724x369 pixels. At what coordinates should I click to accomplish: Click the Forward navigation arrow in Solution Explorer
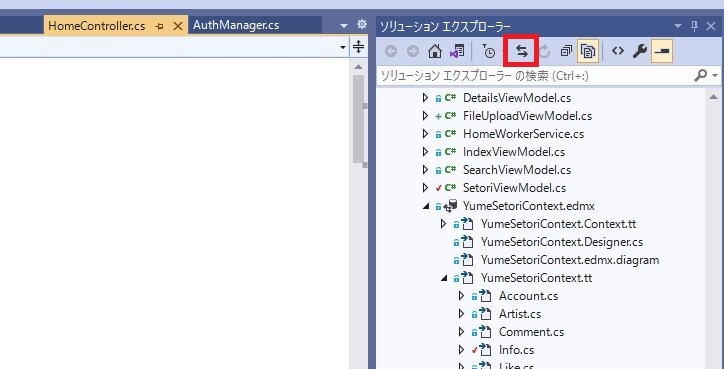(x=412, y=52)
